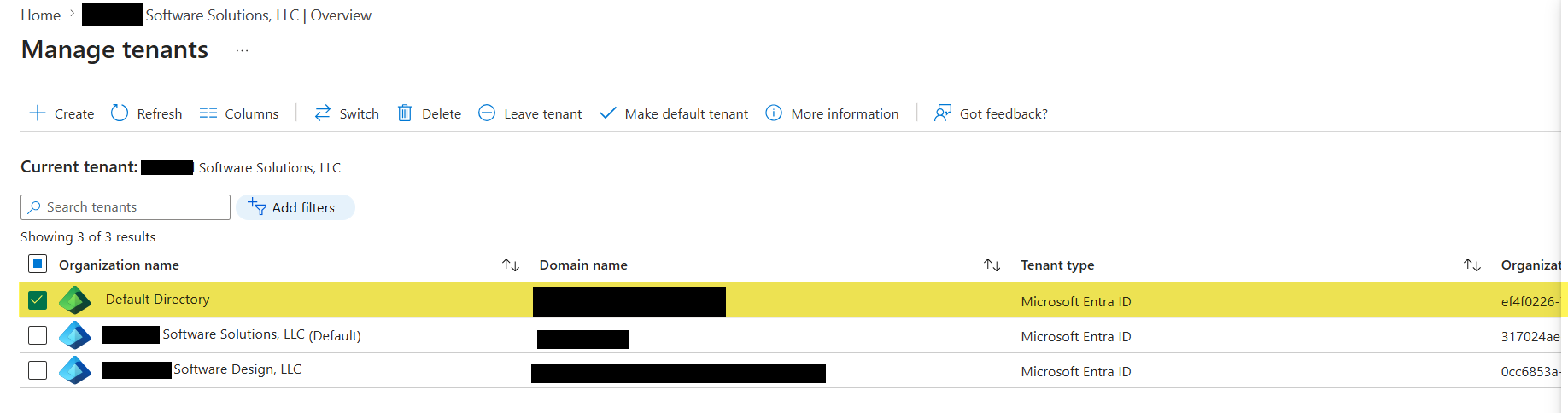Click the Got feedback? label
The height and width of the screenshot is (413, 1568).
pos(1003,113)
